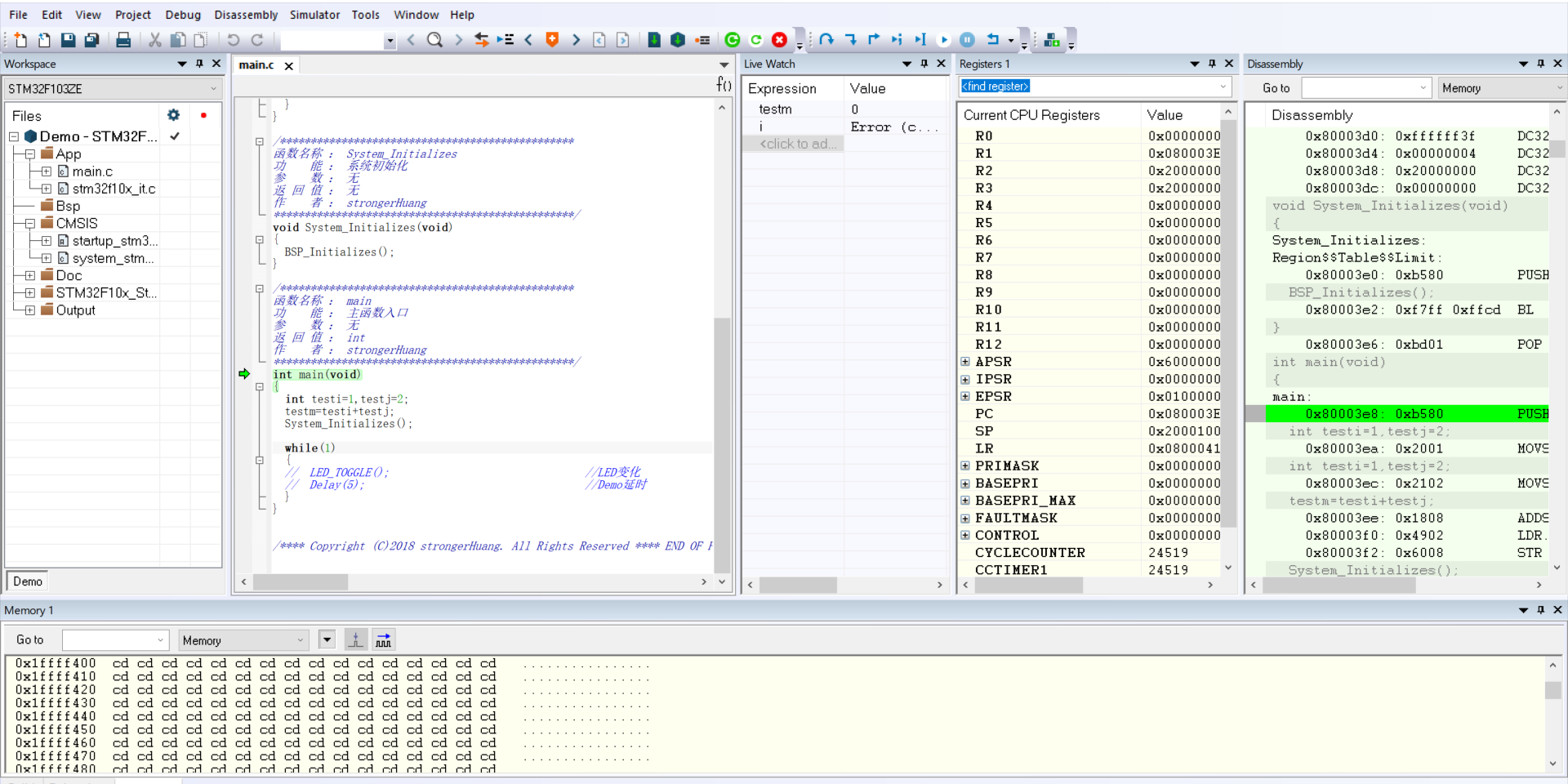1568x784 pixels.
Task: Click the Paste toolbar icon
Action: (x=200, y=39)
